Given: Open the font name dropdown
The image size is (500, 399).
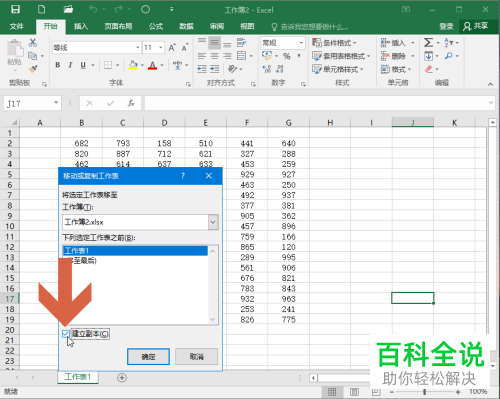Looking at the screenshot, I should click(x=137, y=48).
